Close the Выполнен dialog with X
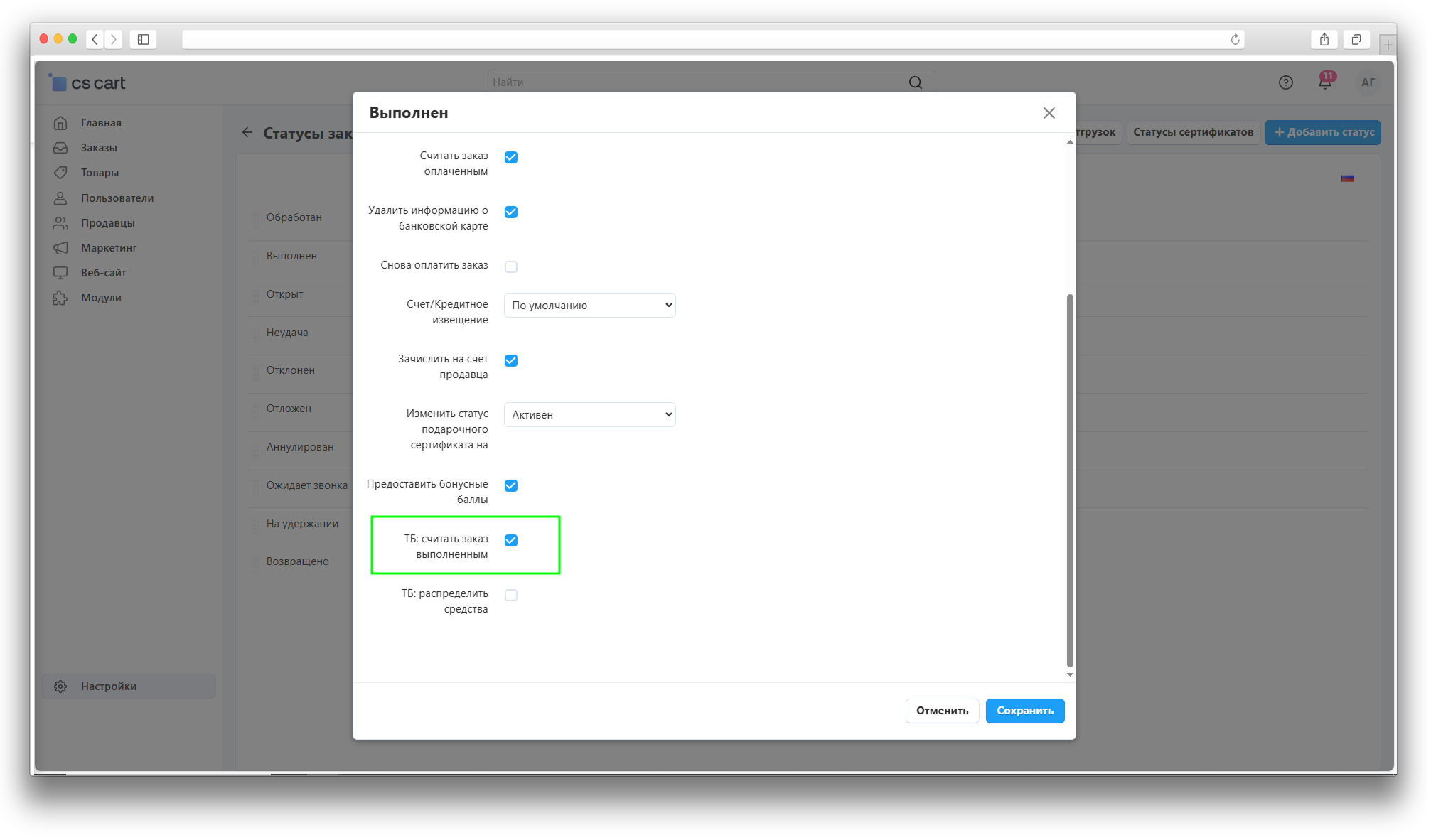1431x840 pixels. (x=1049, y=113)
